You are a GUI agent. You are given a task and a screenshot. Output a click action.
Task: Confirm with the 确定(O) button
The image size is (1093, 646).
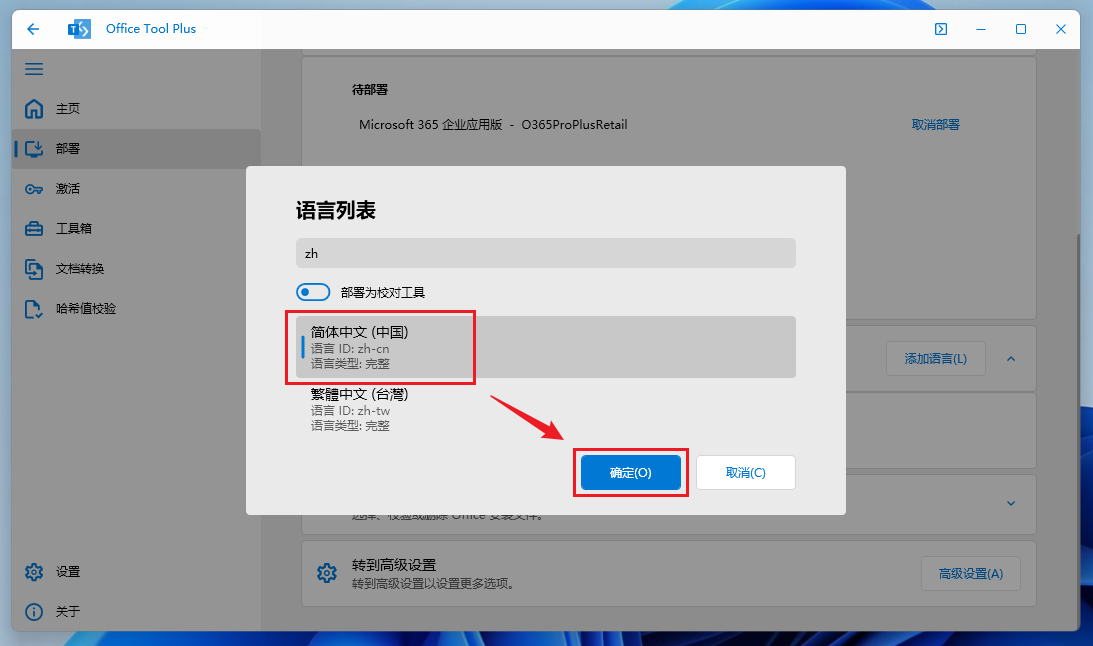click(x=631, y=472)
